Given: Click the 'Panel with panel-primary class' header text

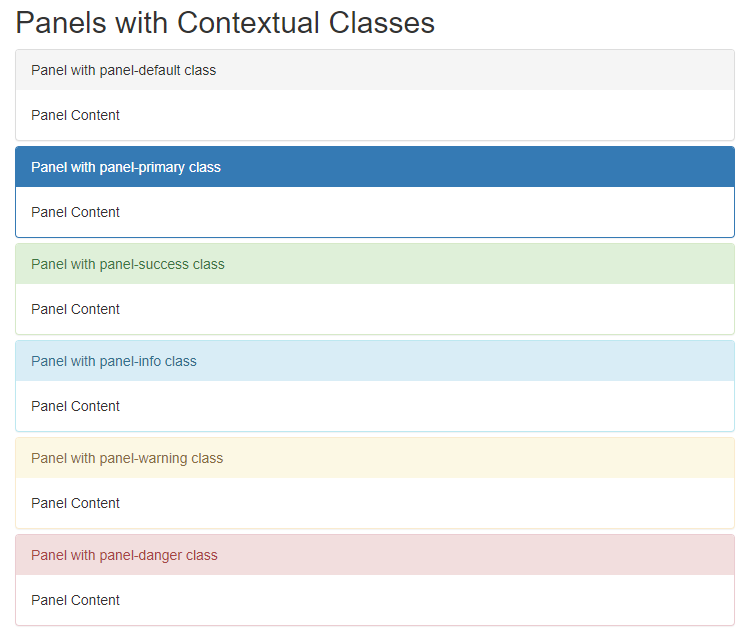Looking at the screenshot, I should [x=126, y=167].
